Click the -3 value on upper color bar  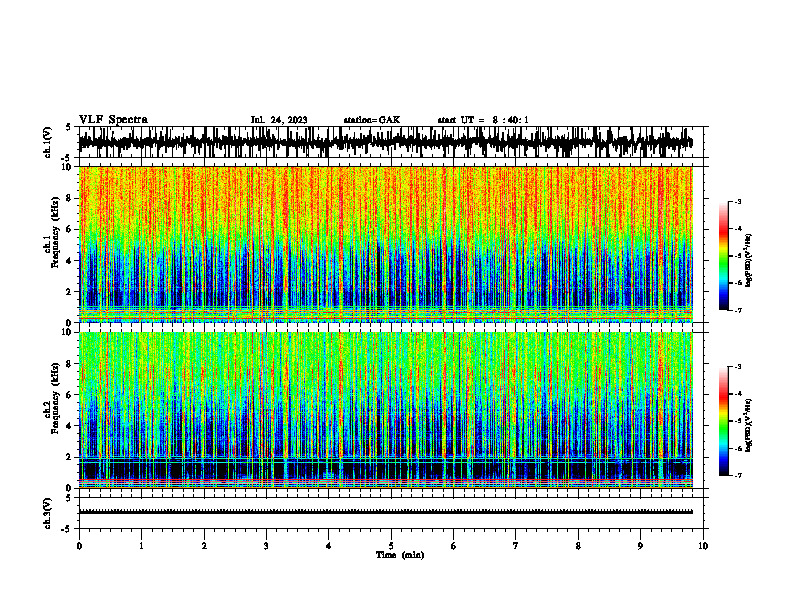tap(738, 201)
